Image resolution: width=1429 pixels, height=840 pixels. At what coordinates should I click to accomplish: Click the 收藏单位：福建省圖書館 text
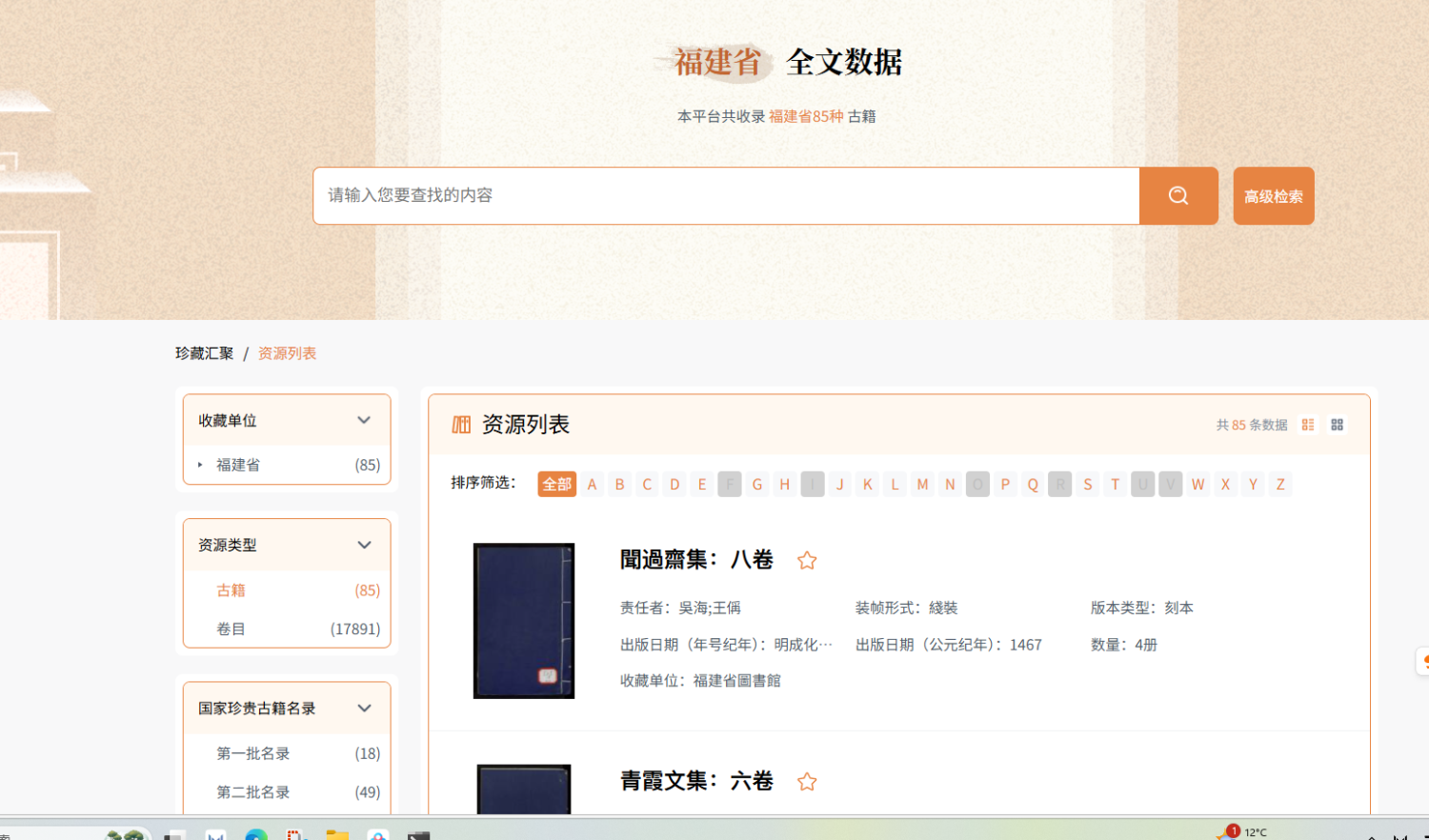(700, 681)
